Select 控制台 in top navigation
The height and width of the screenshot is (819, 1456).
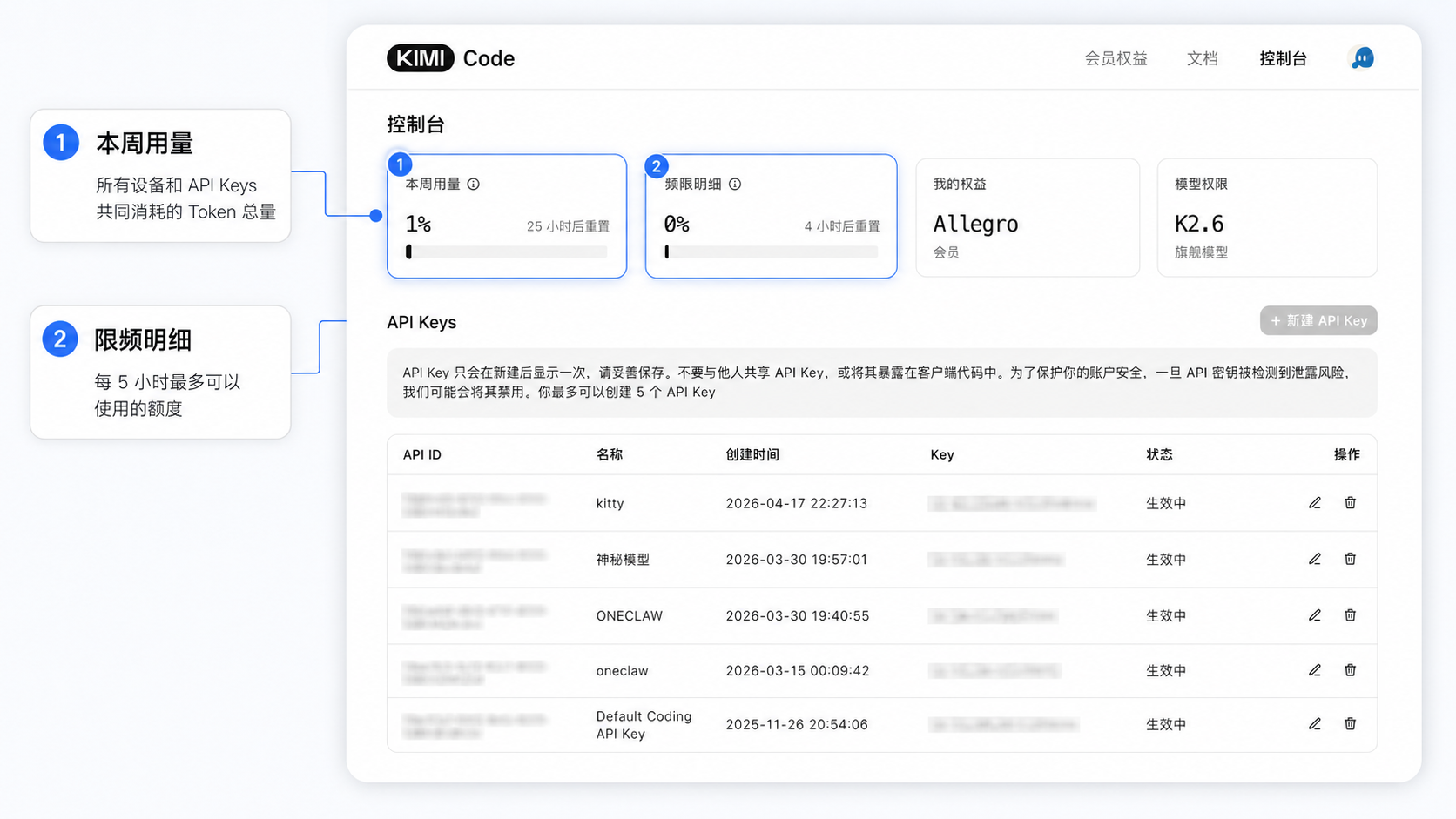1283,58
